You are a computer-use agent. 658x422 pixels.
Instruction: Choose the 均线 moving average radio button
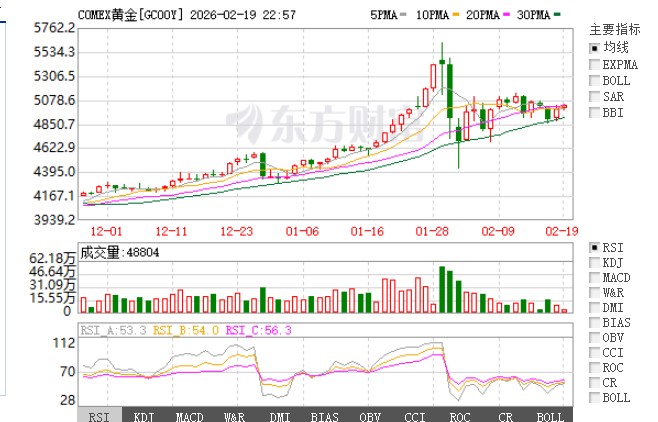594,47
